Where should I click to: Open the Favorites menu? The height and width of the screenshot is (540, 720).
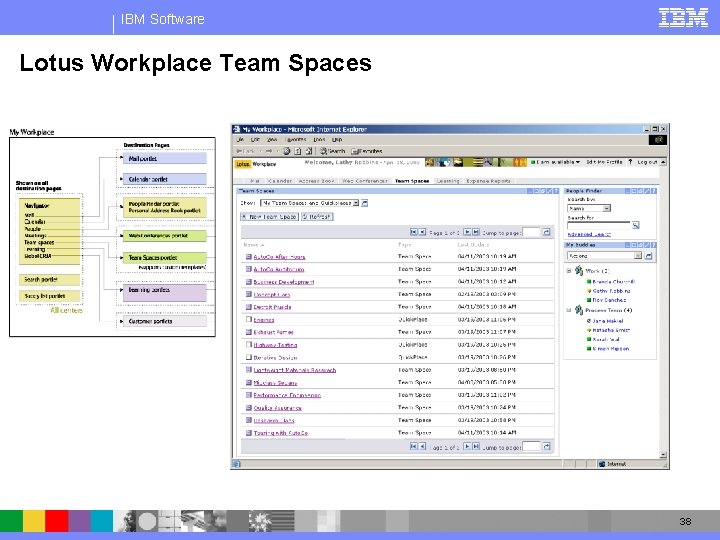click(x=296, y=140)
